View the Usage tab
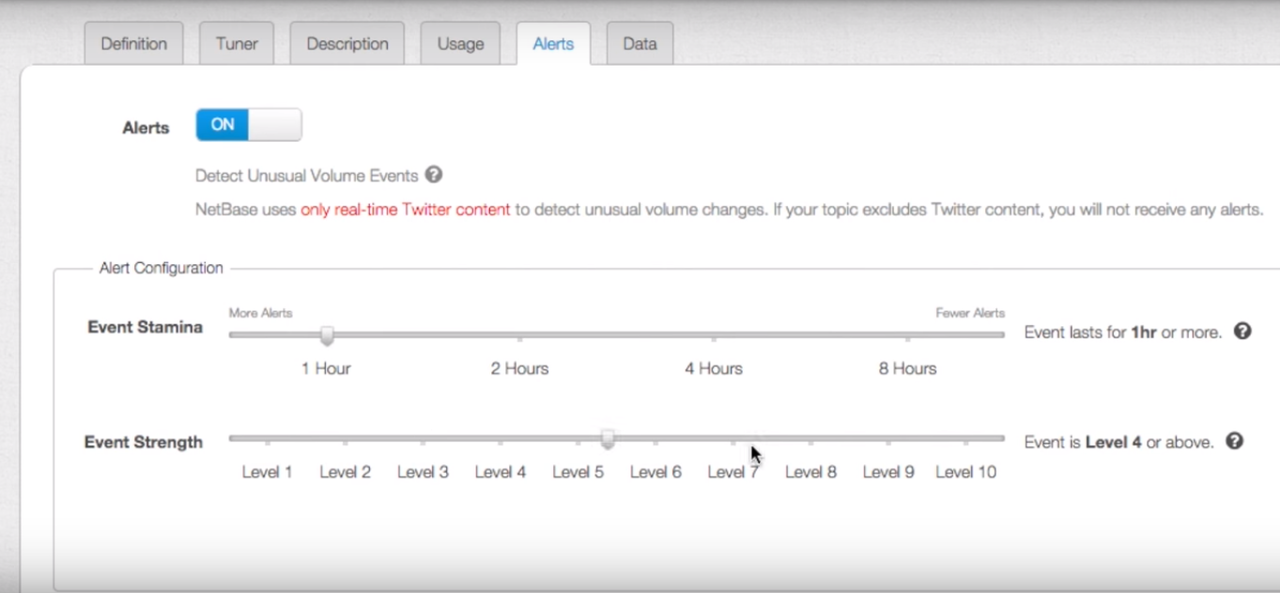 click(x=460, y=43)
